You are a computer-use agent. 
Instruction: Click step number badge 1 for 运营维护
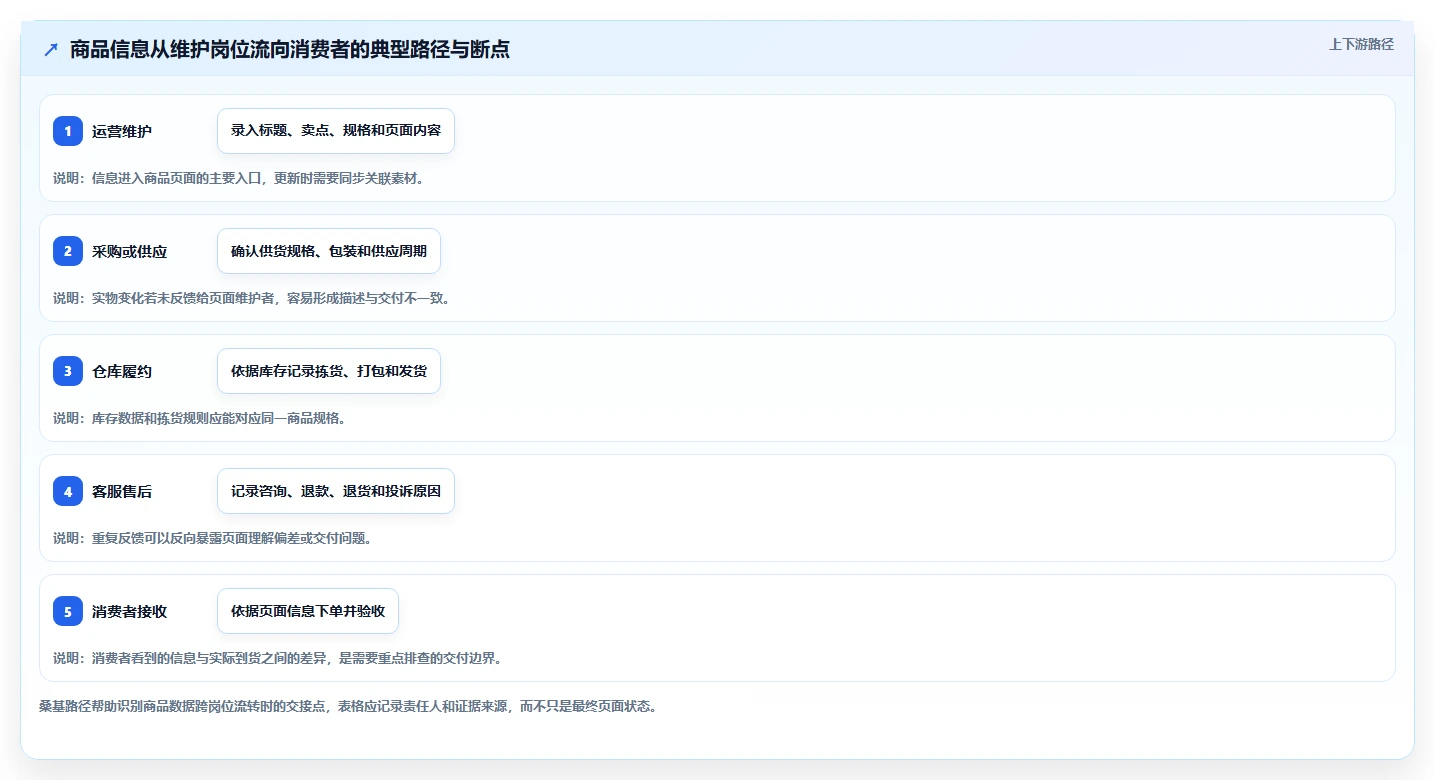pos(68,131)
